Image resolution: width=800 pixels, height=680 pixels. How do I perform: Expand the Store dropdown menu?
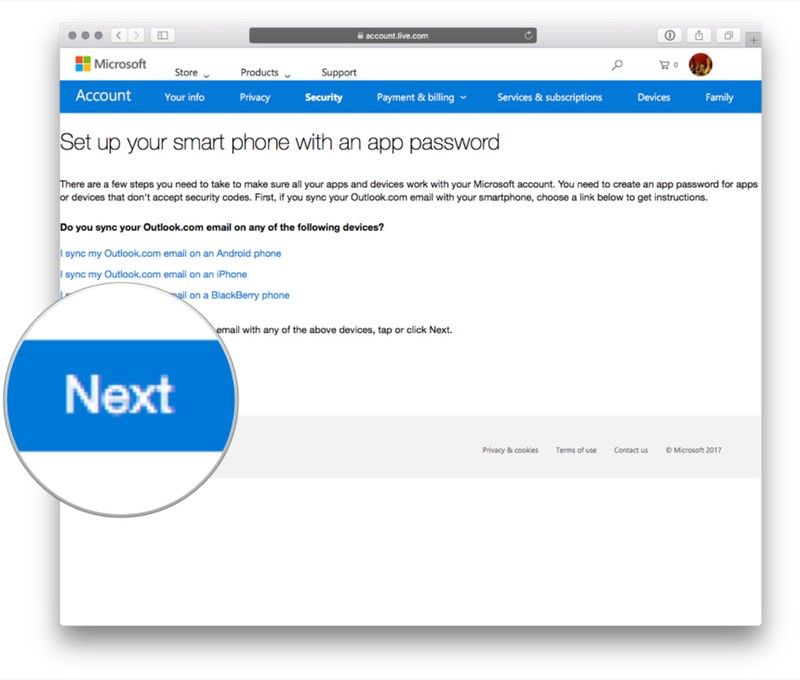click(x=192, y=73)
